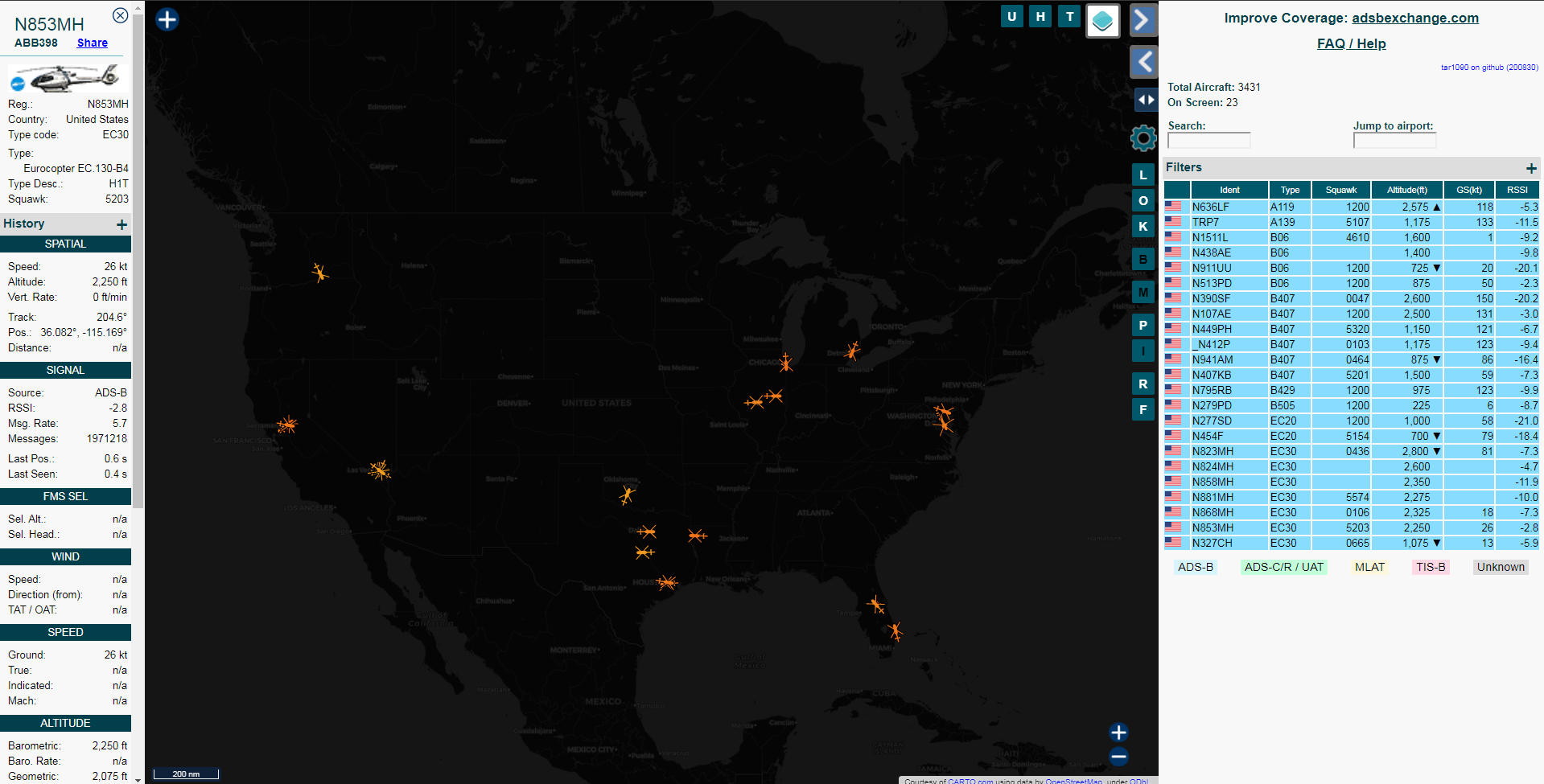Click the Unknown legend swatch
This screenshot has width=1544, height=784.
[1501, 567]
